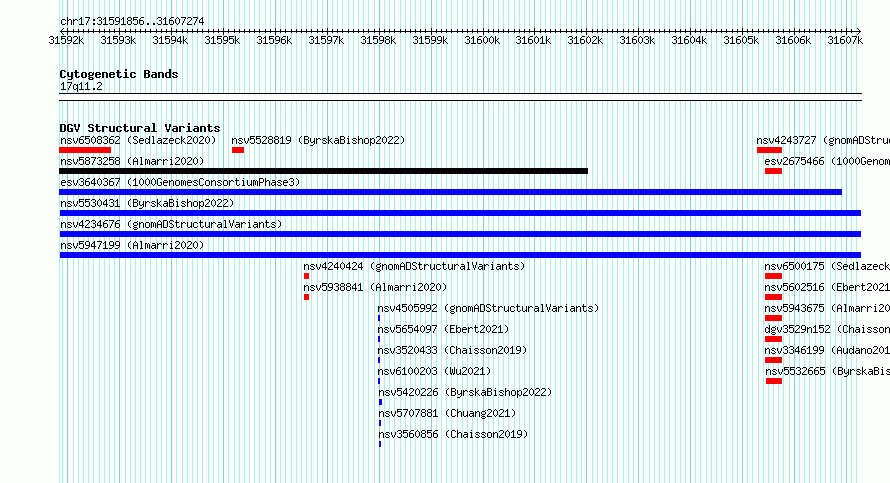Open variant link nsv5420226 (ByrskaBishop2022)

pos(465,392)
